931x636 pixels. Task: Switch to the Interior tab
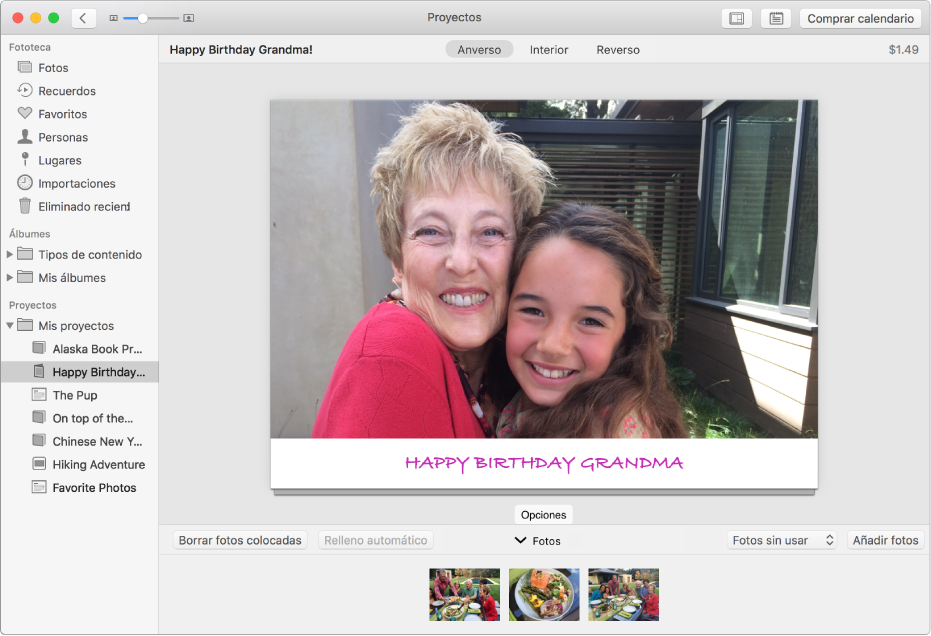pos(548,49)
